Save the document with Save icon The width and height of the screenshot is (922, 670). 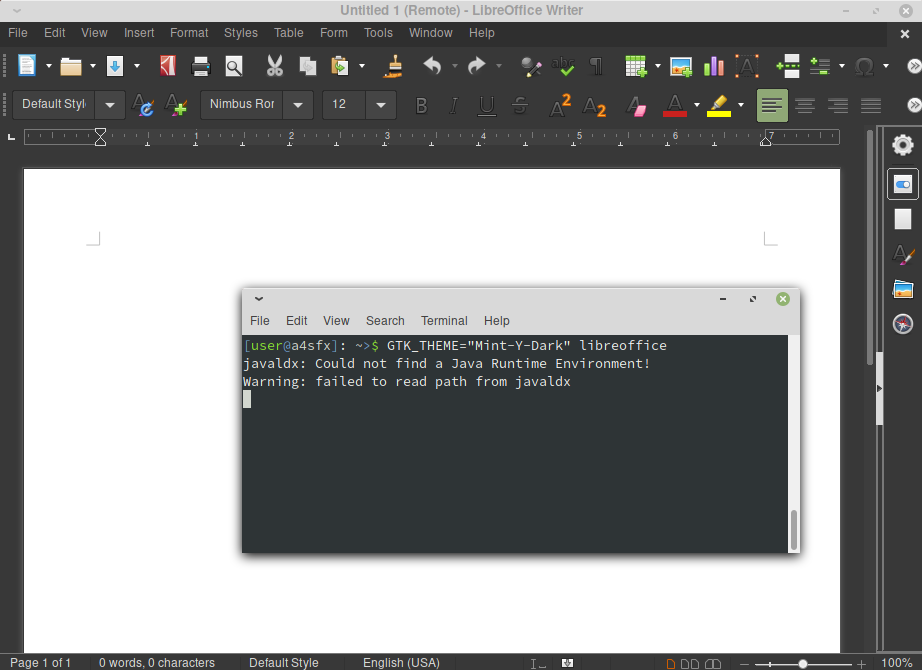pyautogui.click(x=115, y=66)
